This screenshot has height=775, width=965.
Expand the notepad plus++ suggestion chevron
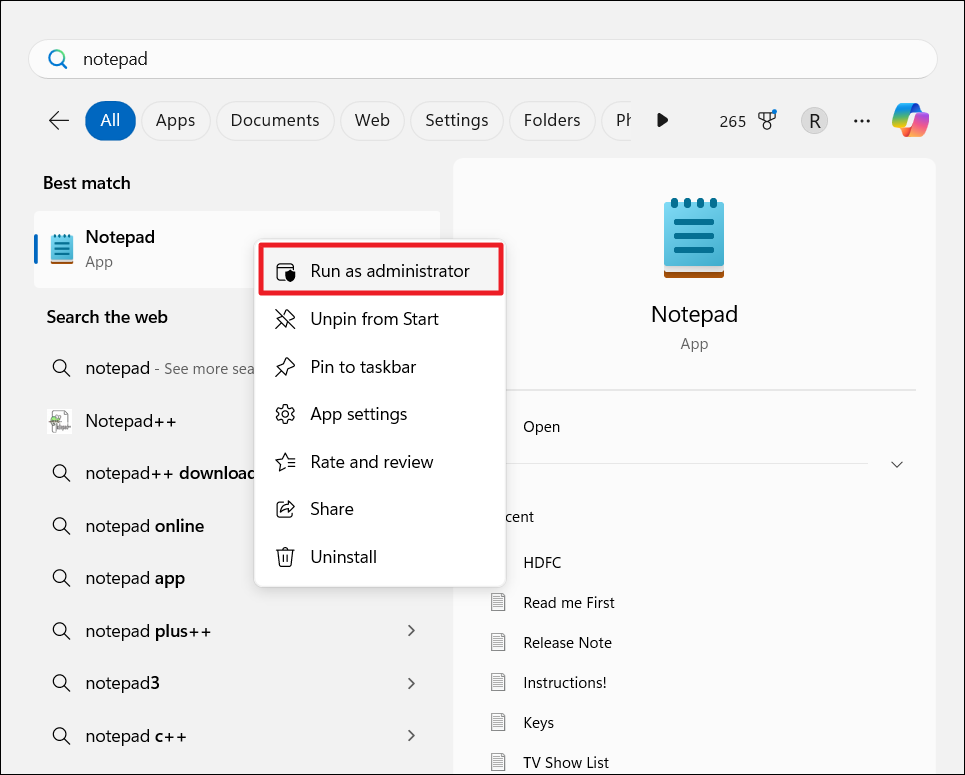(x=411, y=631)
